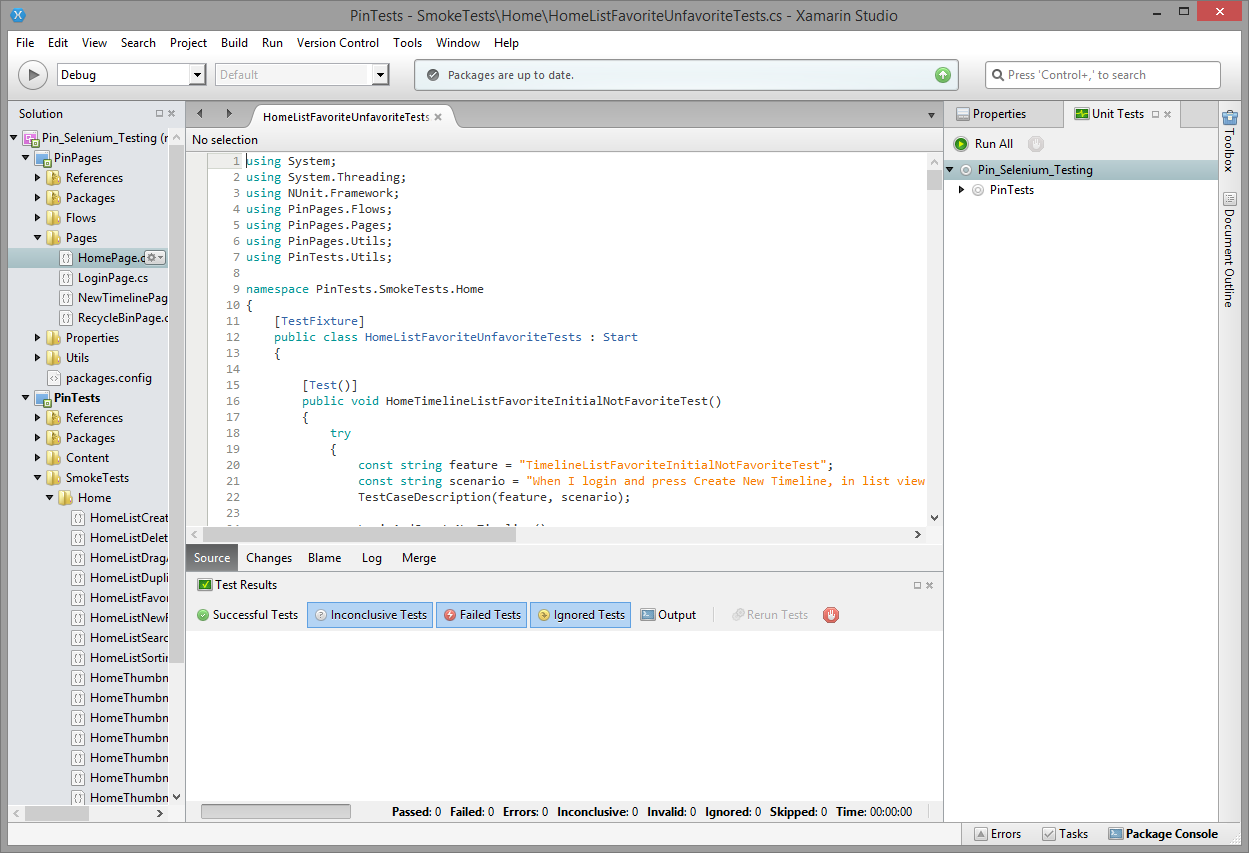Open the Tasks pad
The image size is (1249, 853).
[1064, 834]
